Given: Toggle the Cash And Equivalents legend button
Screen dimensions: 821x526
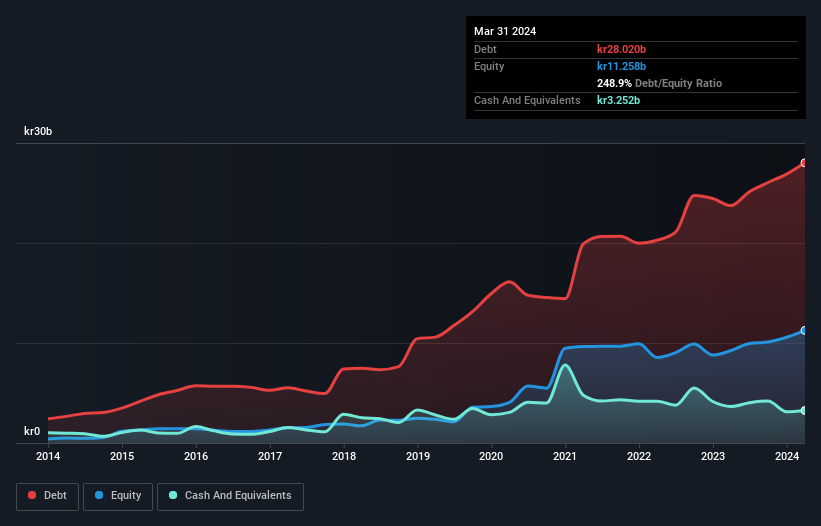Looking at the screenshot, I should [230, 496].
